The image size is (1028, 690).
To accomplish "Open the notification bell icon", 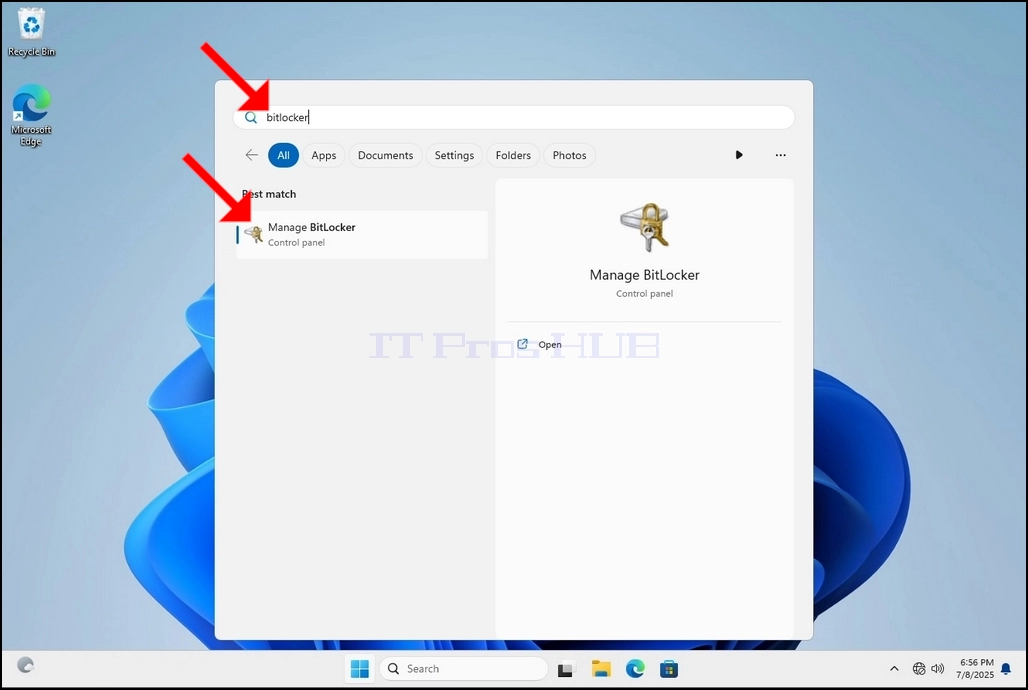I will [x=1006, y=669].
